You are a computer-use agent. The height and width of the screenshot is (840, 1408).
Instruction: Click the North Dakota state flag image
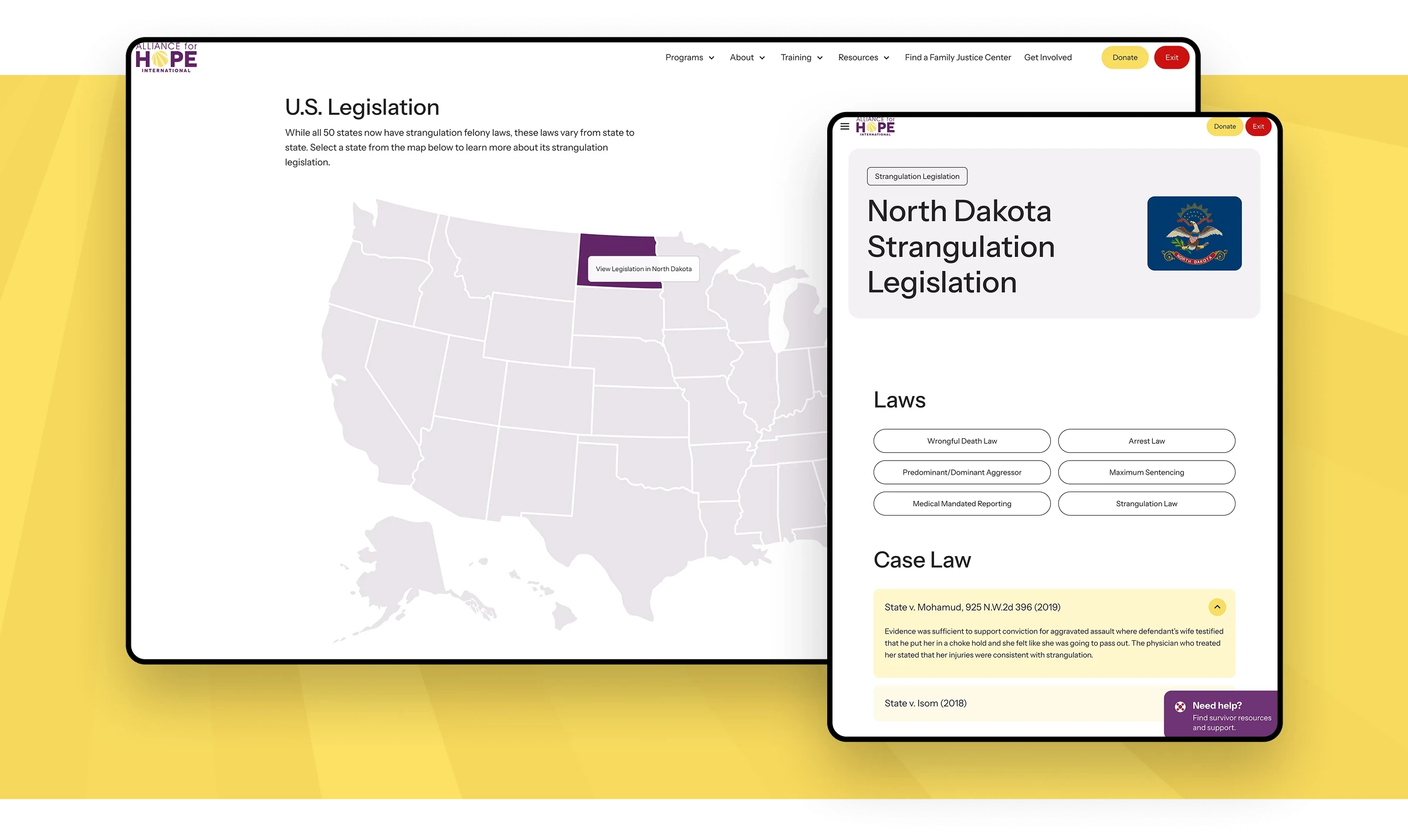(x=1194, y=233)
